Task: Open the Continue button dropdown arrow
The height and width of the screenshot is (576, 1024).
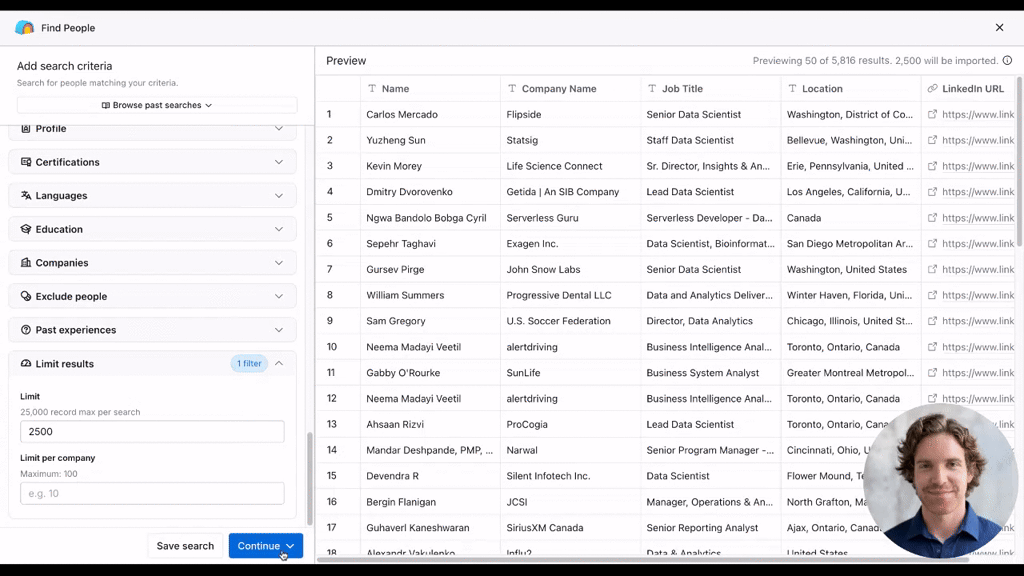Action: pos(290,546)
